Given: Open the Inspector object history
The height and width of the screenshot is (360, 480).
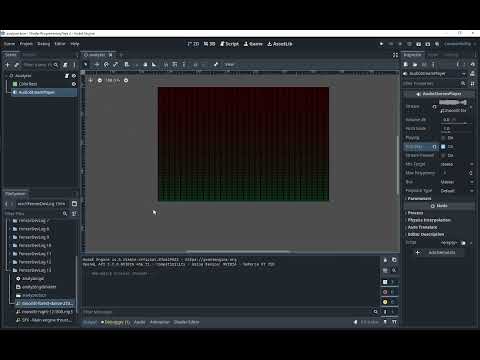Looking at the screenshot, I should [x=472, y=64].
